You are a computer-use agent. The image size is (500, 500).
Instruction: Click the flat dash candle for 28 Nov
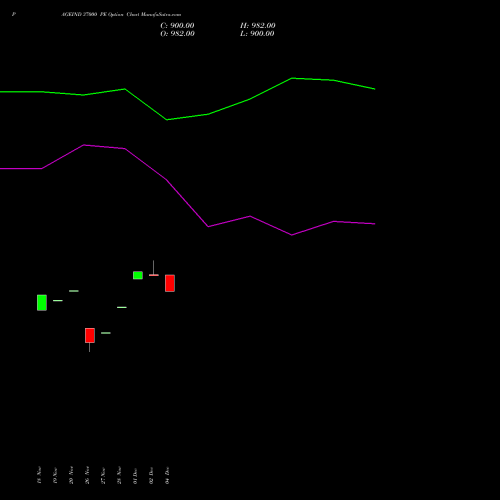122,307
